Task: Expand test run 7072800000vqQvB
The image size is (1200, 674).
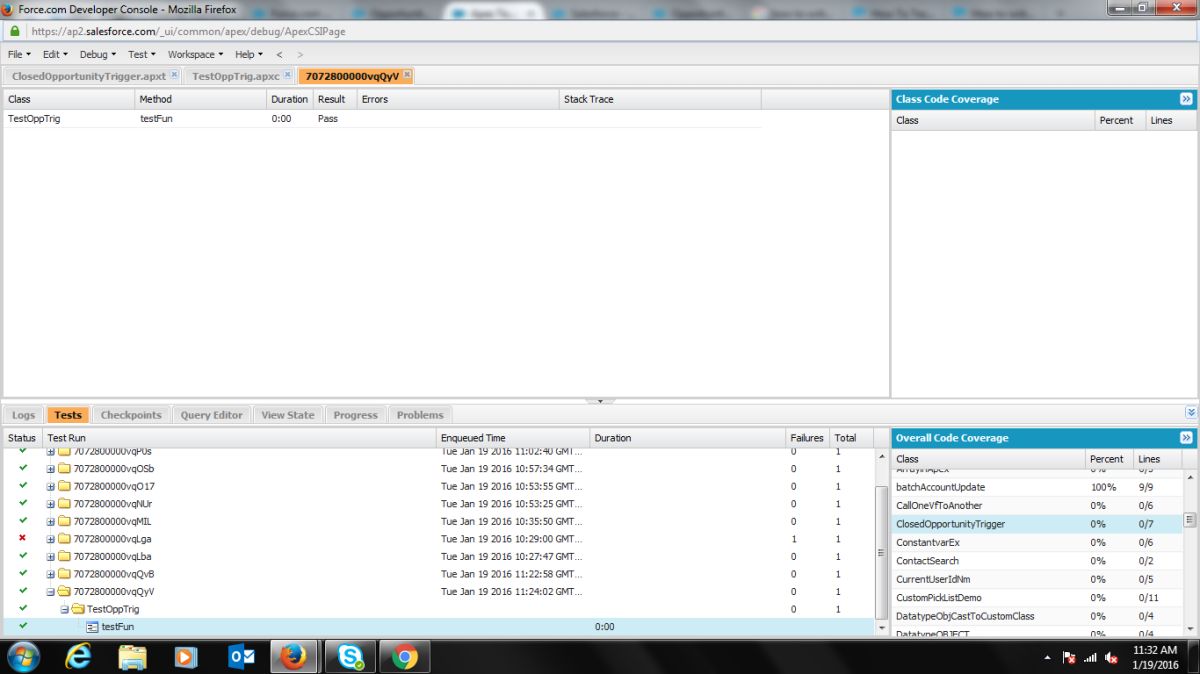Action: 51,574
